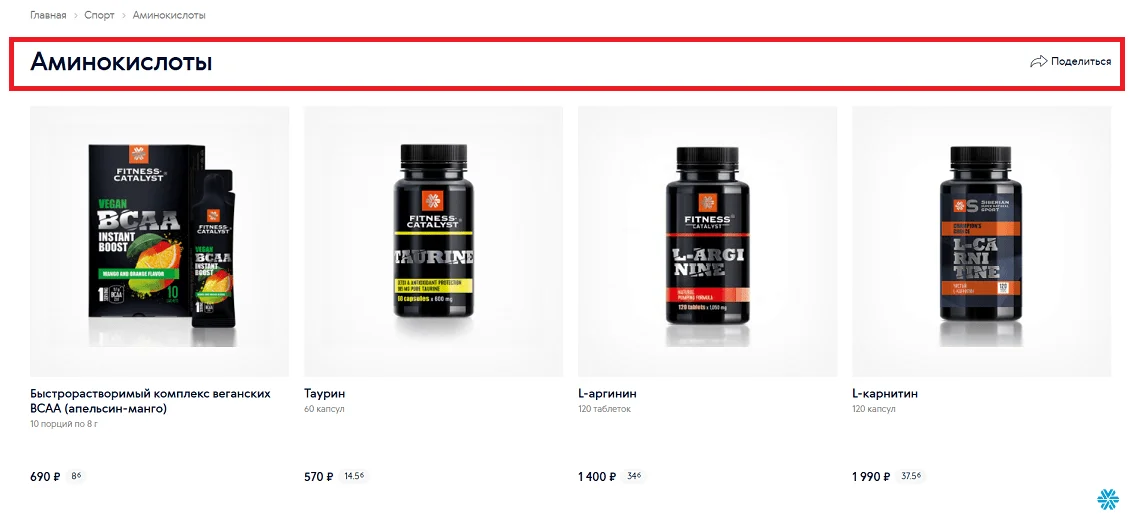The image size is (1131, 520).
Task: Click the share arrow icon
Action: 1038,62
